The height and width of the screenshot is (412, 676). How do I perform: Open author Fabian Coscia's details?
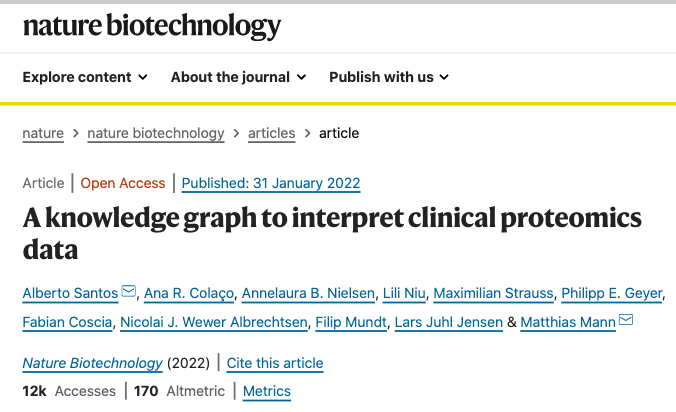(x=66, y=322)
